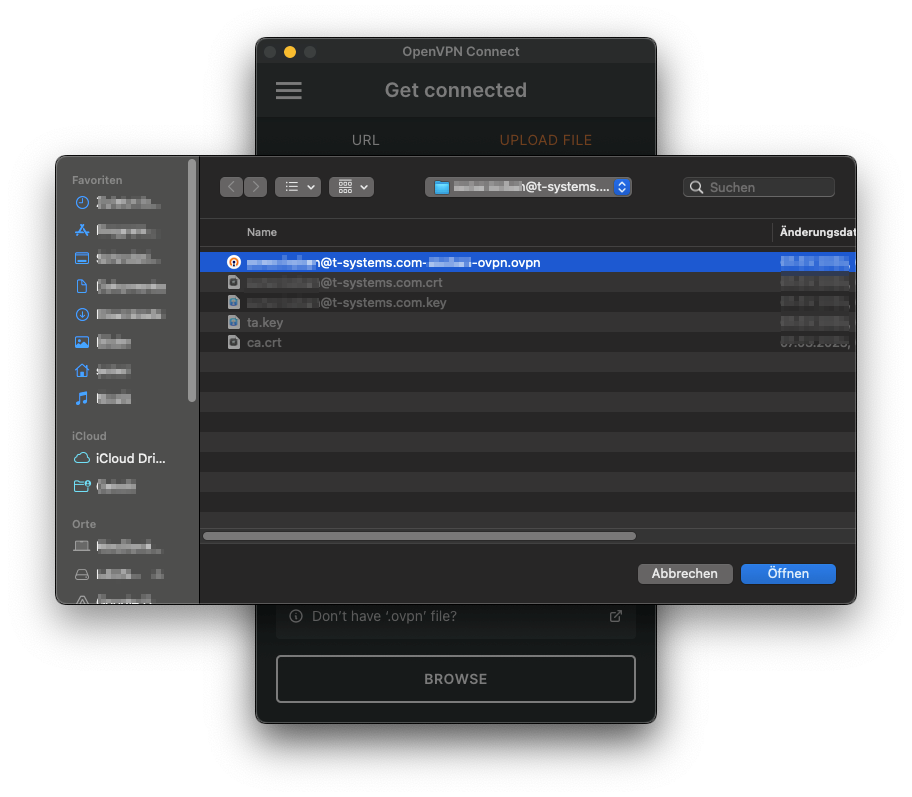The height and width of the screenshot is (797, 912).
Task: Click the music note icon in Favoriten
Action: (82, 398)
